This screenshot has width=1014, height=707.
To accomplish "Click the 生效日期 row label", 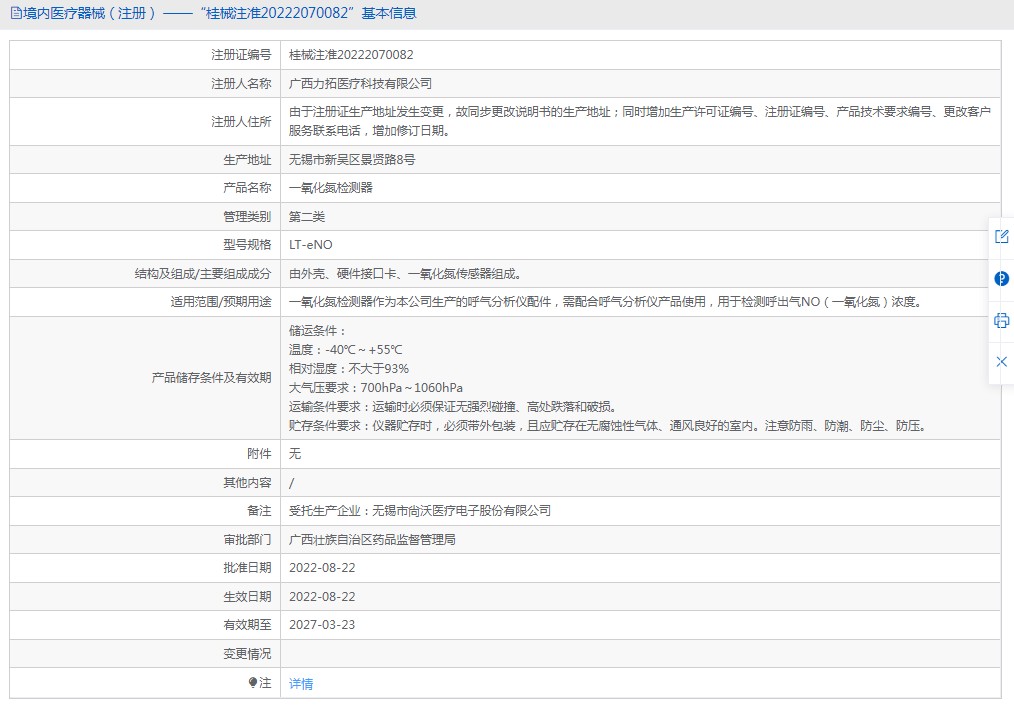I will coord(247,596).
